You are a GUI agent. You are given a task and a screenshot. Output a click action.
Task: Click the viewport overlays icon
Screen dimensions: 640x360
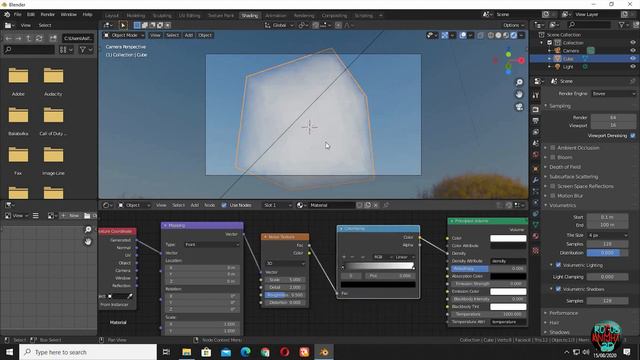coord(463,36)
